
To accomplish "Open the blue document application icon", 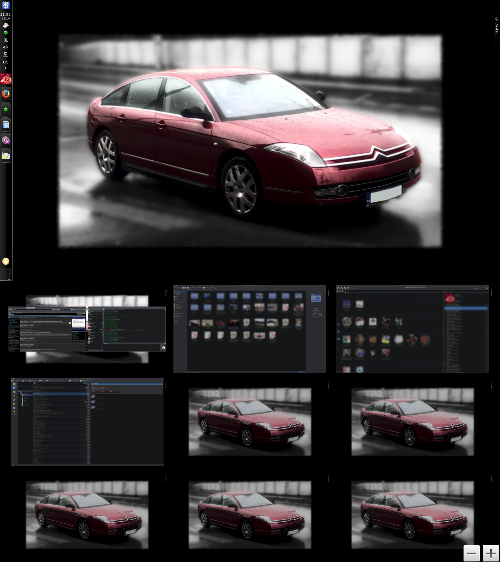I will pos(5,125).
